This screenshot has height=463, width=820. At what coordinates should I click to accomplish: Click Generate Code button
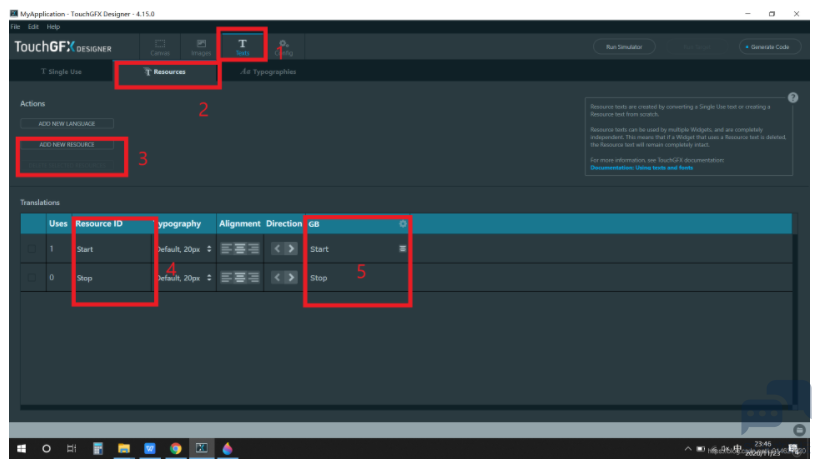[x=770, y=47]
